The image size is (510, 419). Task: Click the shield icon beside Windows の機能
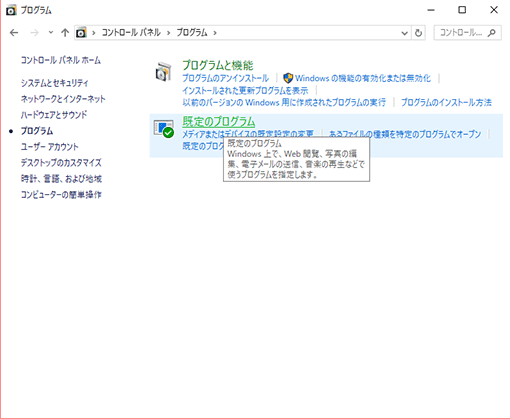tap(288, 78)
